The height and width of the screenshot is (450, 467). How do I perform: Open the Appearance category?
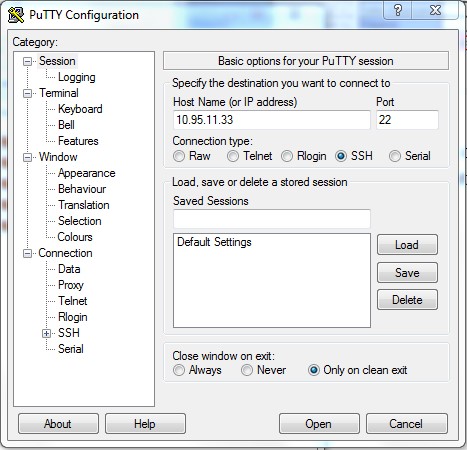[x=86, y=173]
